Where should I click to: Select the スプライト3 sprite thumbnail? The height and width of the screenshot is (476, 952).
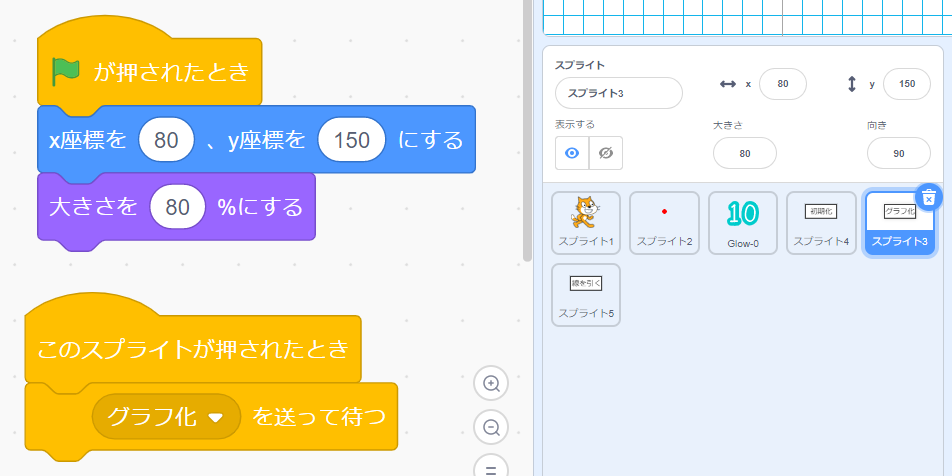pos(899,223)
